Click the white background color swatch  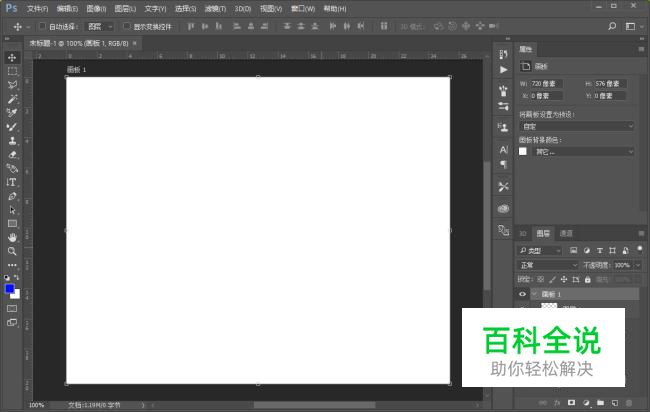pos(16,295)
